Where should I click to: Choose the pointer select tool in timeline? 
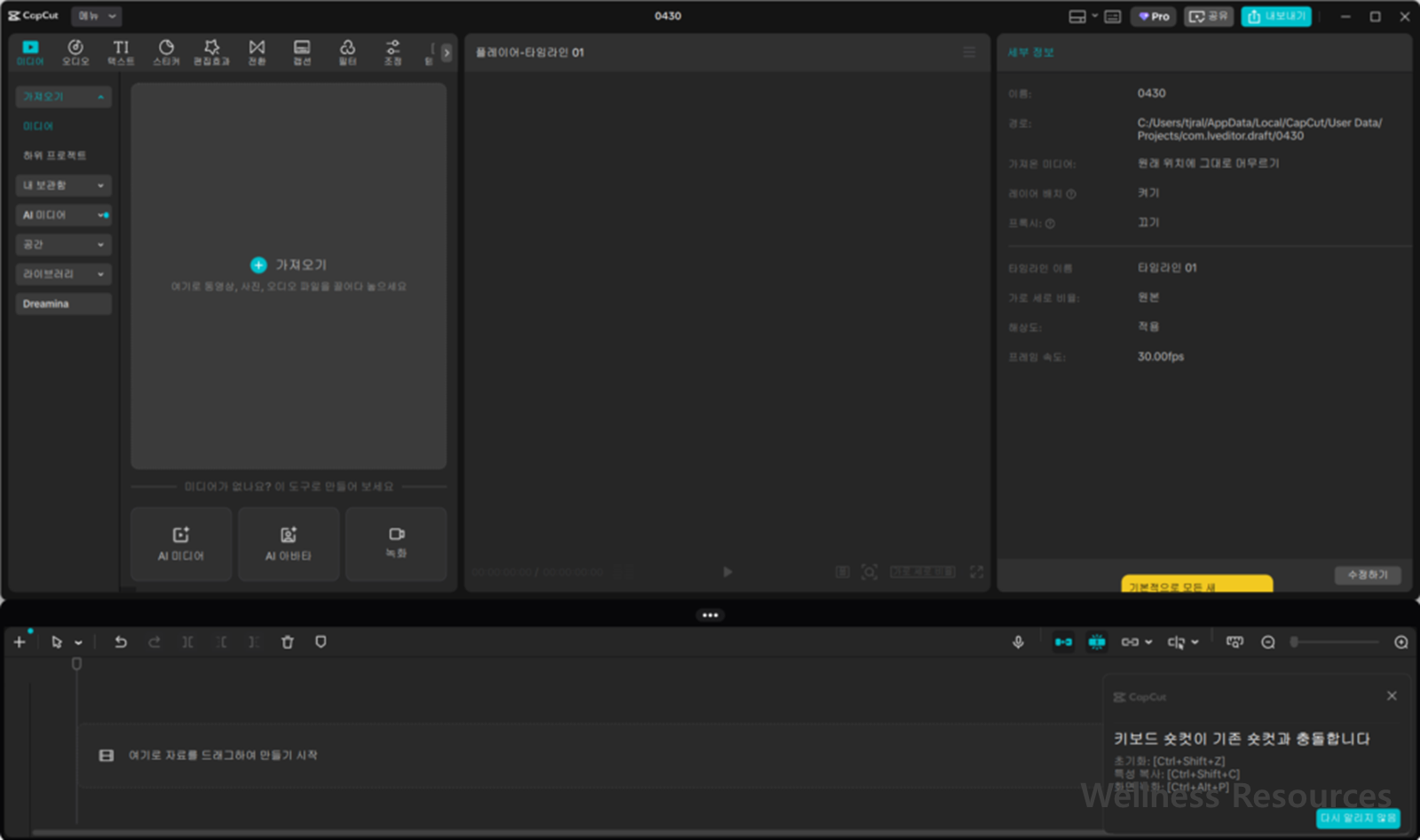click(57, 642)
